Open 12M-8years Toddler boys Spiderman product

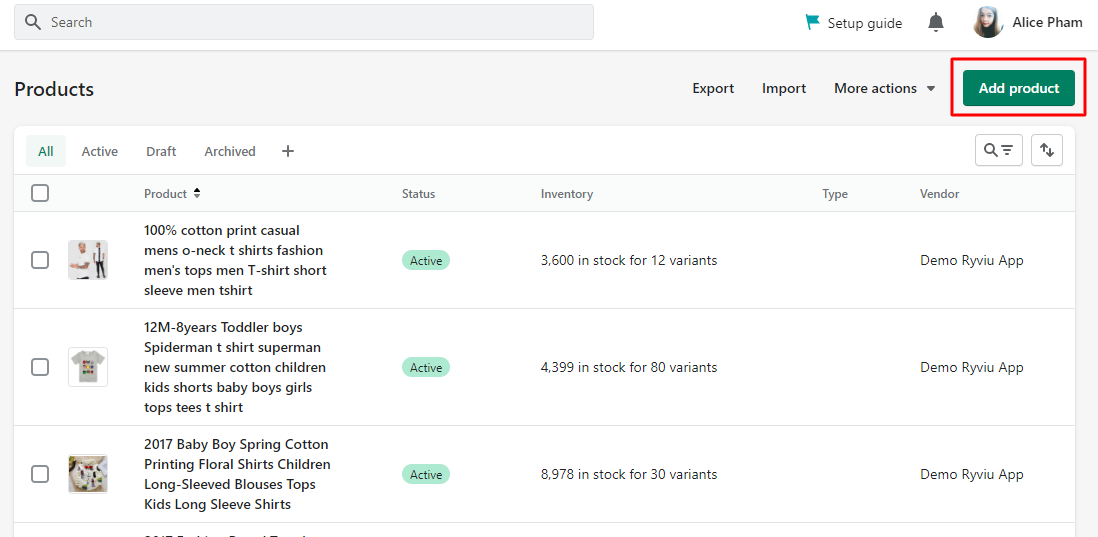coord(235,367)
